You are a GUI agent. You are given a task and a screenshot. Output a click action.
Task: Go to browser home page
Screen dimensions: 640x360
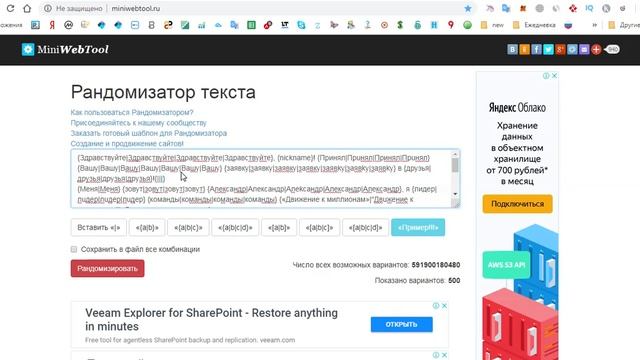pyautogui.click(x=27, y=8)
